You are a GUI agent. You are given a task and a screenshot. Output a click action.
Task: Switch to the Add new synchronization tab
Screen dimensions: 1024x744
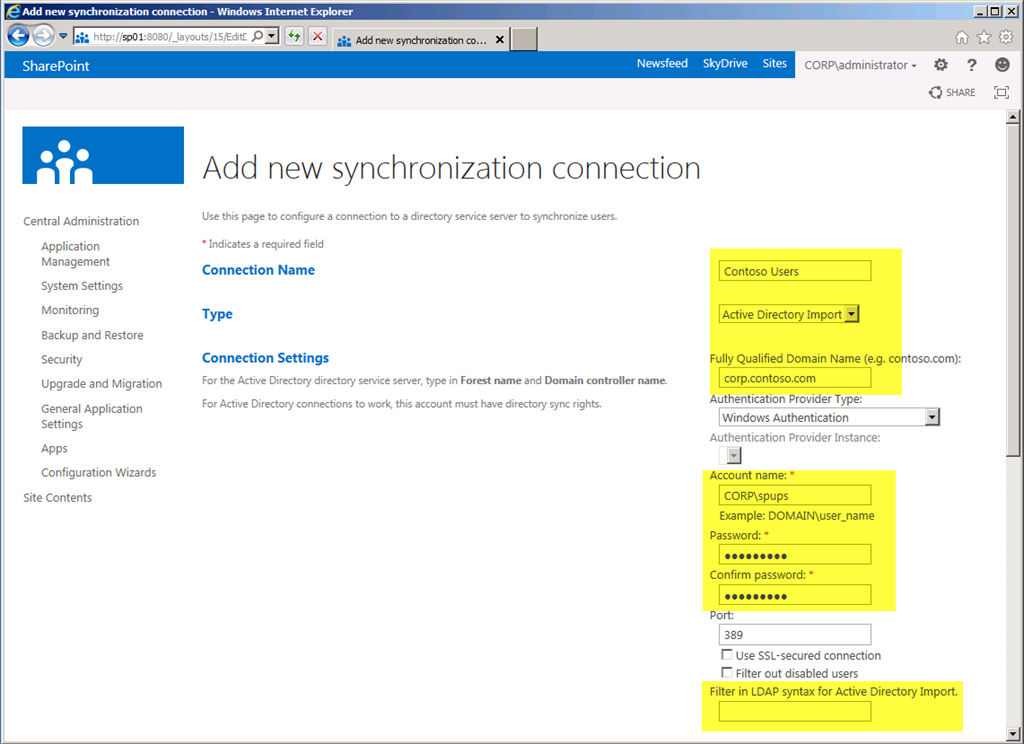(x=420, y=40)
